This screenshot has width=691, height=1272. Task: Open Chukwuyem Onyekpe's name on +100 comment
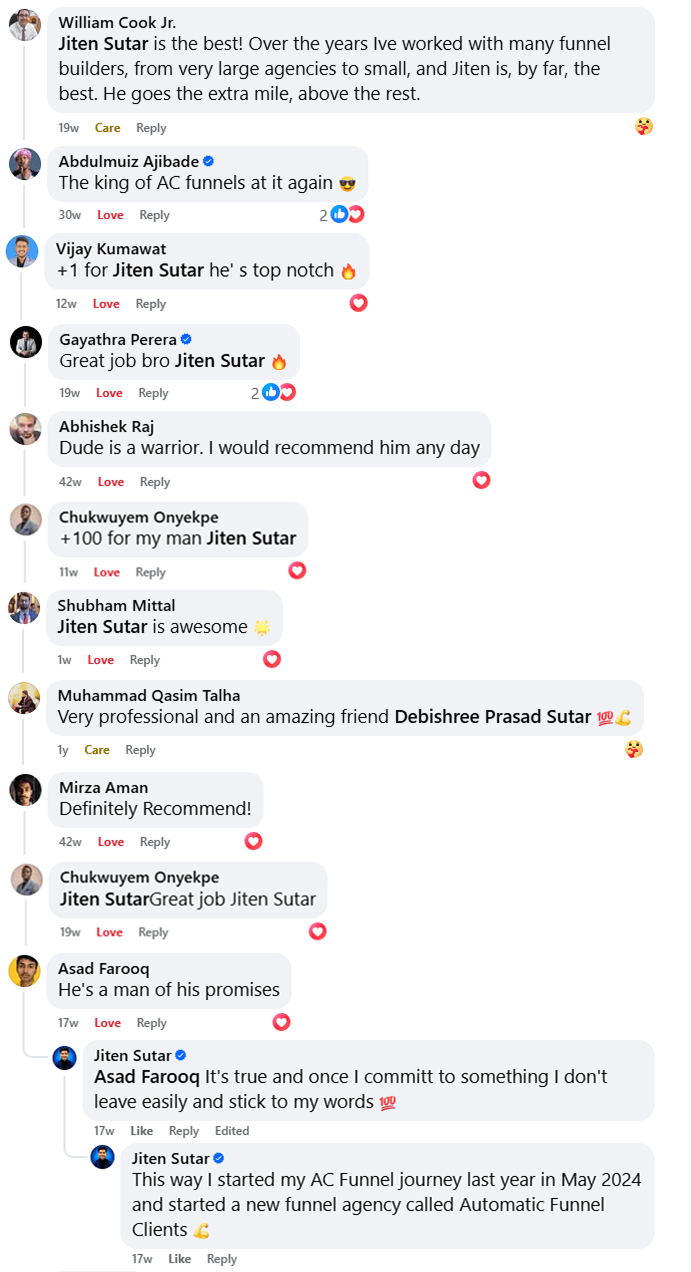tap(139, 517)
